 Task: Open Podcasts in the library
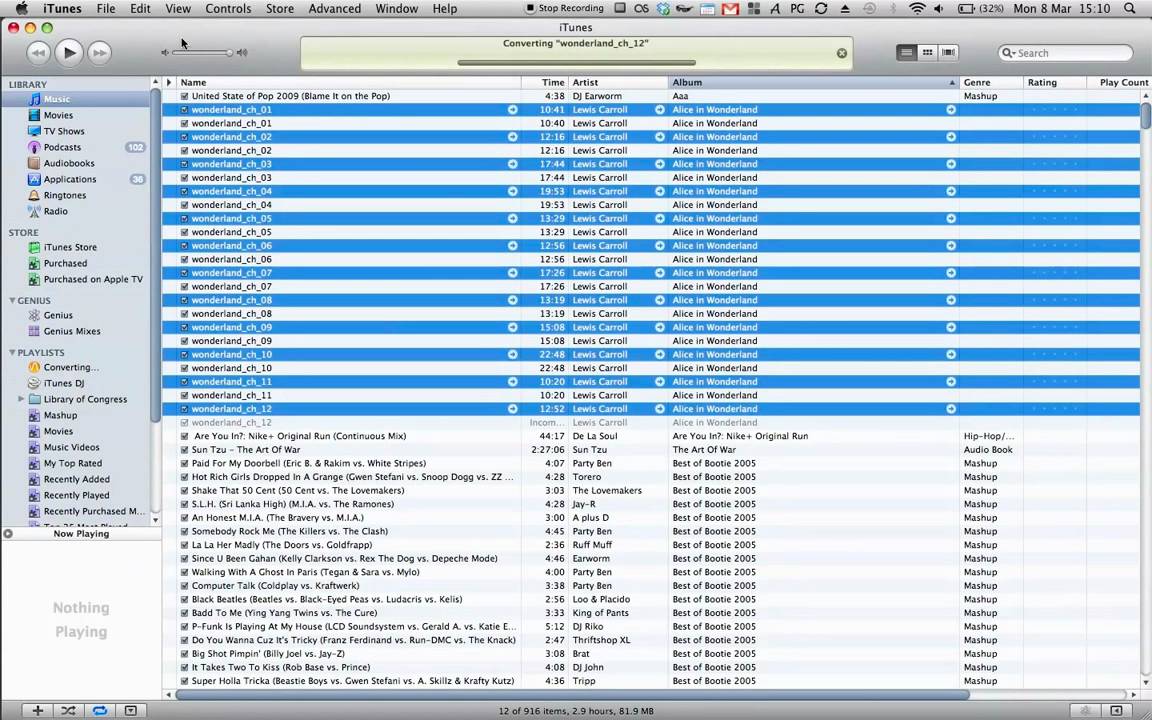pyautogui.click(x=62, y=148)
